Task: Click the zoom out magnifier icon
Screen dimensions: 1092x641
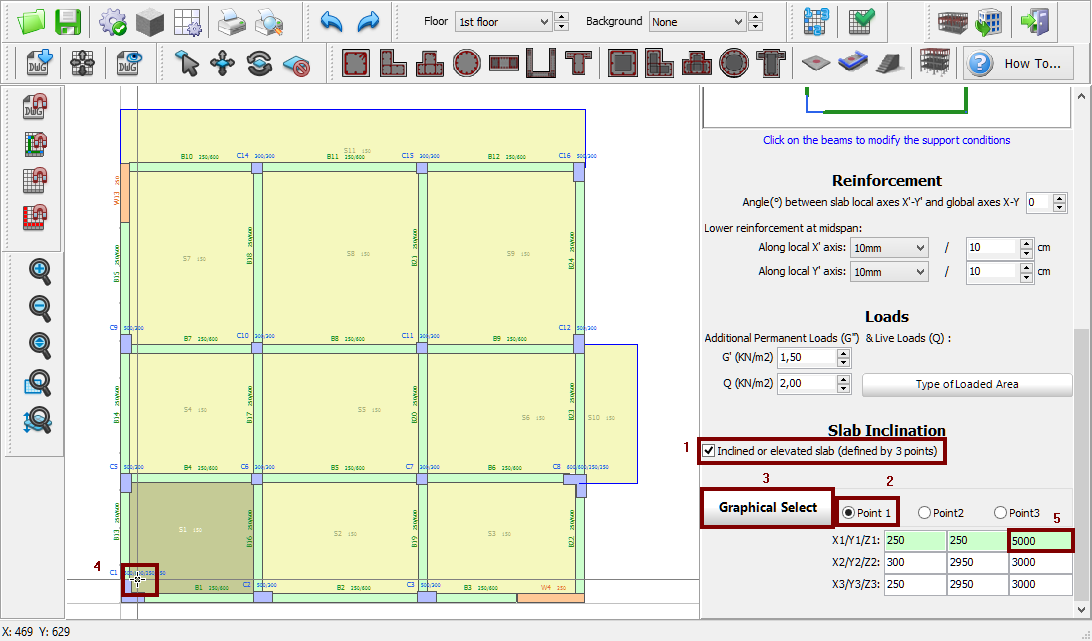Action: (39, 307)
